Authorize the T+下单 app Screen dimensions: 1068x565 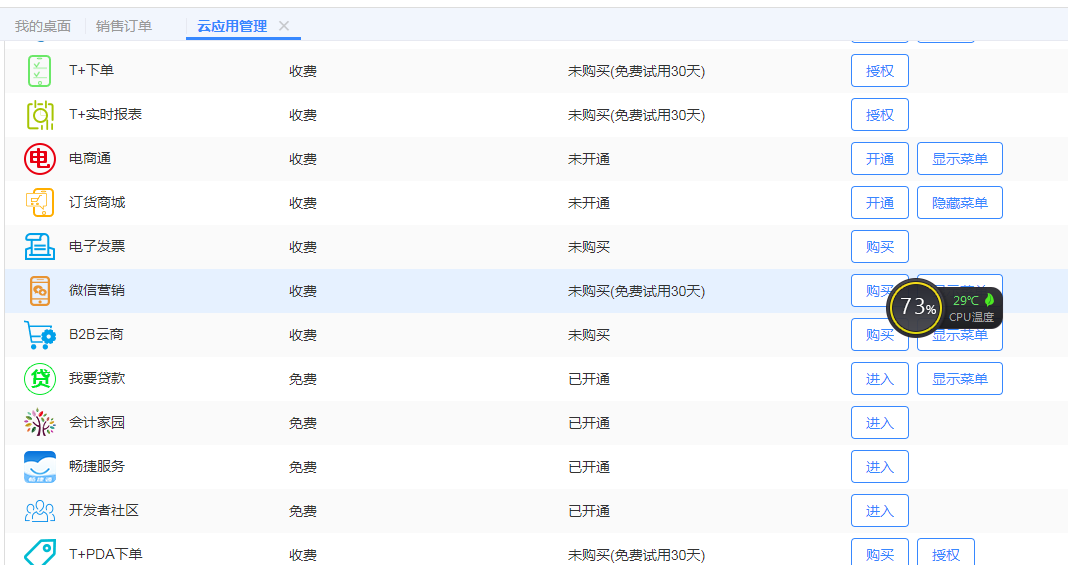[879, 71]
